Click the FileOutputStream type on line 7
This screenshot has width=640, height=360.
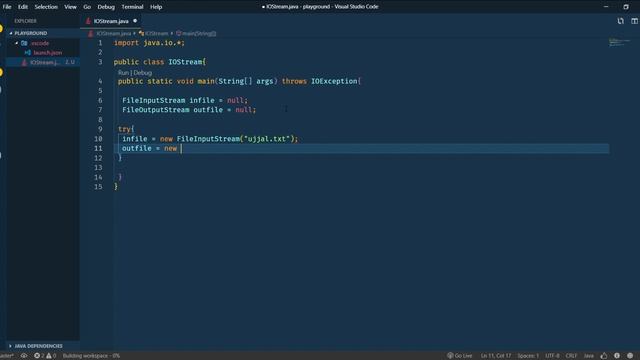pyautogui.click(x=156, y=110)
